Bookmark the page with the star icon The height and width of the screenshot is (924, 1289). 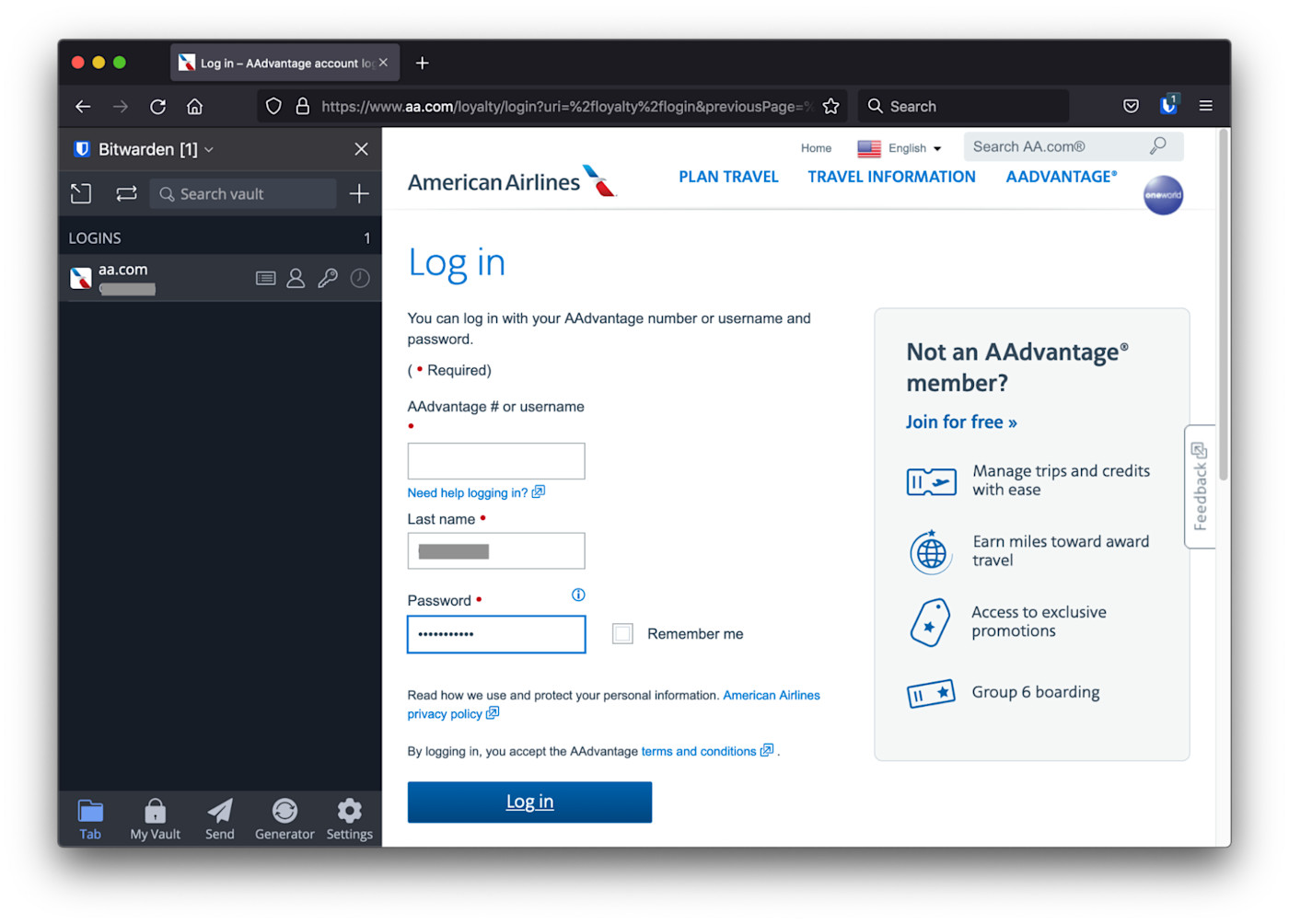830,106
